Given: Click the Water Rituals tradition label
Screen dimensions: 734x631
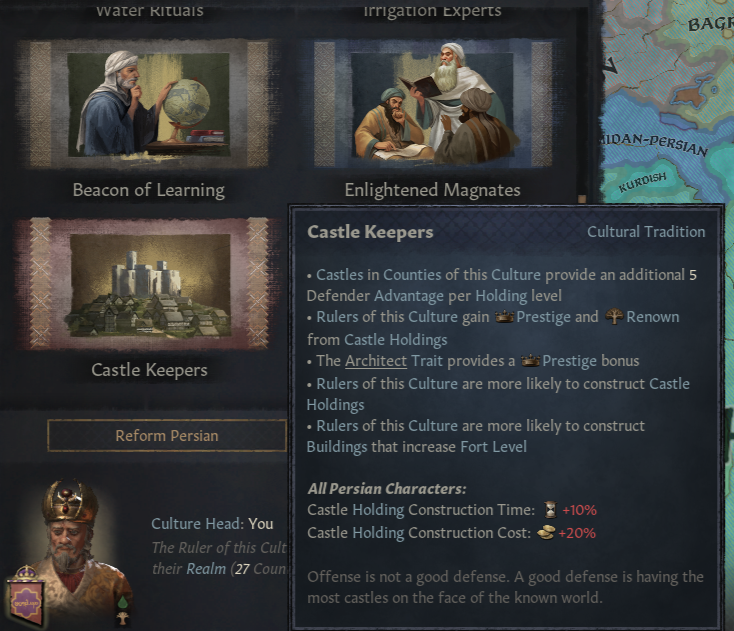Looking at the screenshot, I should pyautogui.click(x=150, y=10).
